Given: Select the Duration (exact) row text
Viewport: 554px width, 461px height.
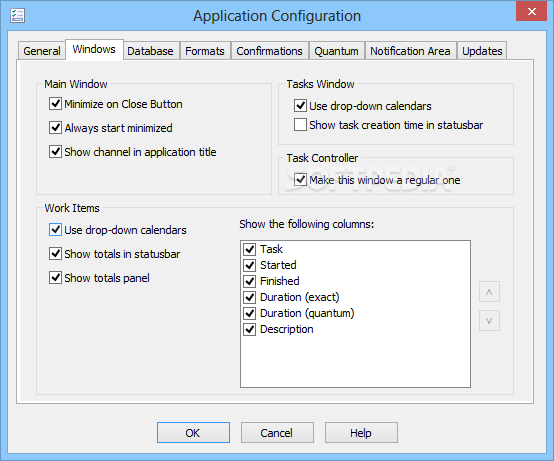Looking at the screenshot, I should pos(300,297).
